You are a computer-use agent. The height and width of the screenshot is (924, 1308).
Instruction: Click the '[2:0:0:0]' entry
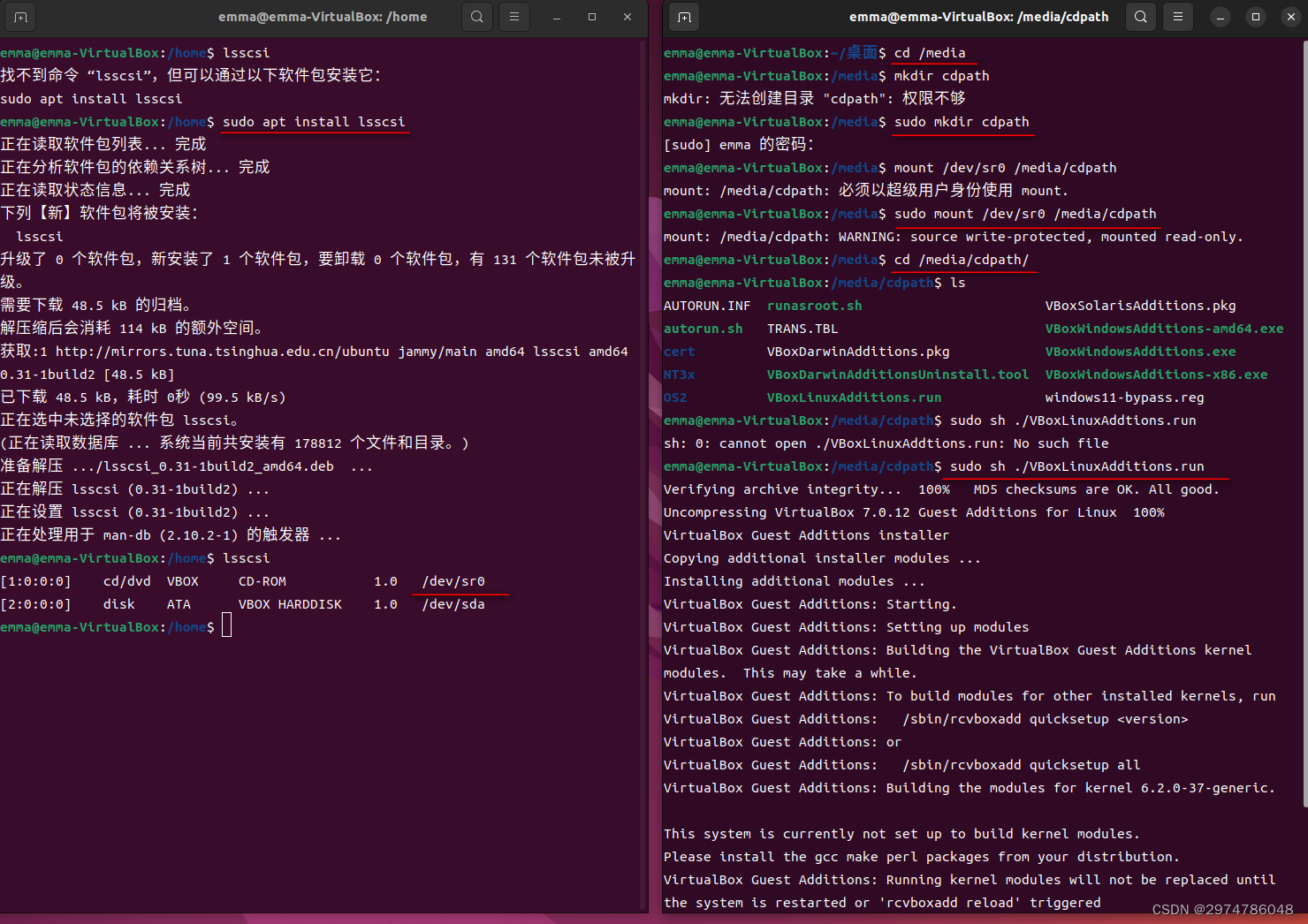[35, 604]
